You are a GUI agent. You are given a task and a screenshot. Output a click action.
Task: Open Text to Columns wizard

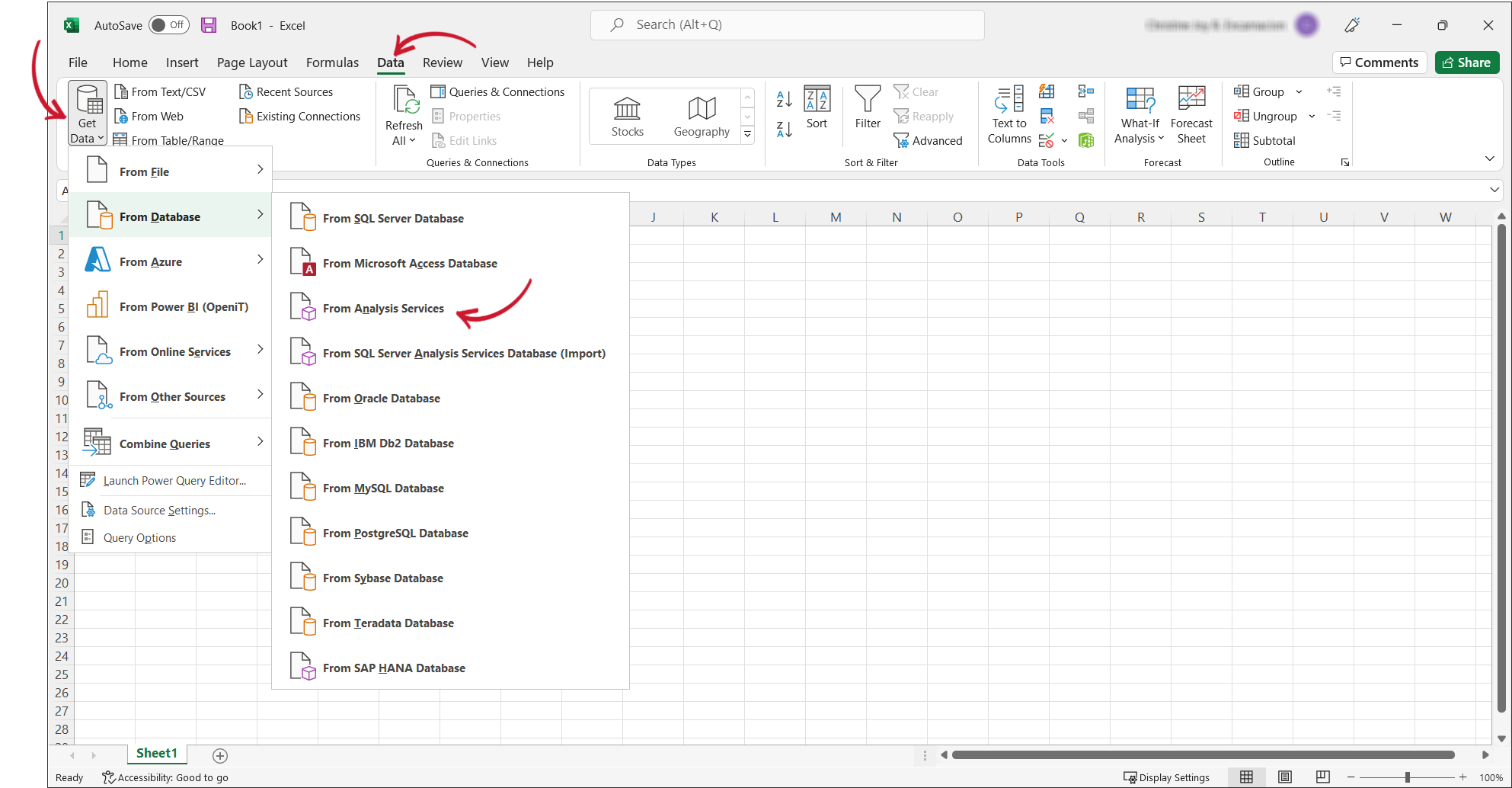(x=1009, y=115)
